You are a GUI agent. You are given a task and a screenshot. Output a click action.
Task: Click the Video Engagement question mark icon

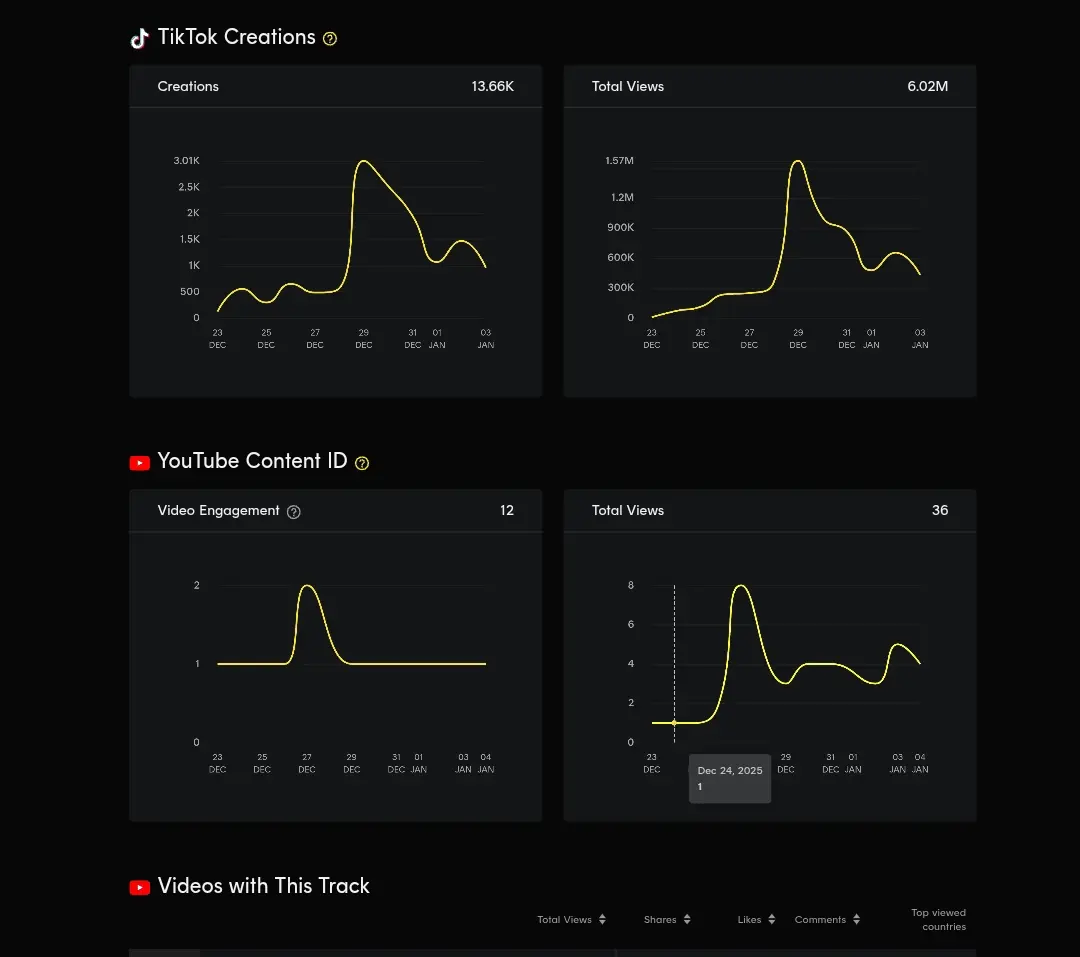(293, 512)
